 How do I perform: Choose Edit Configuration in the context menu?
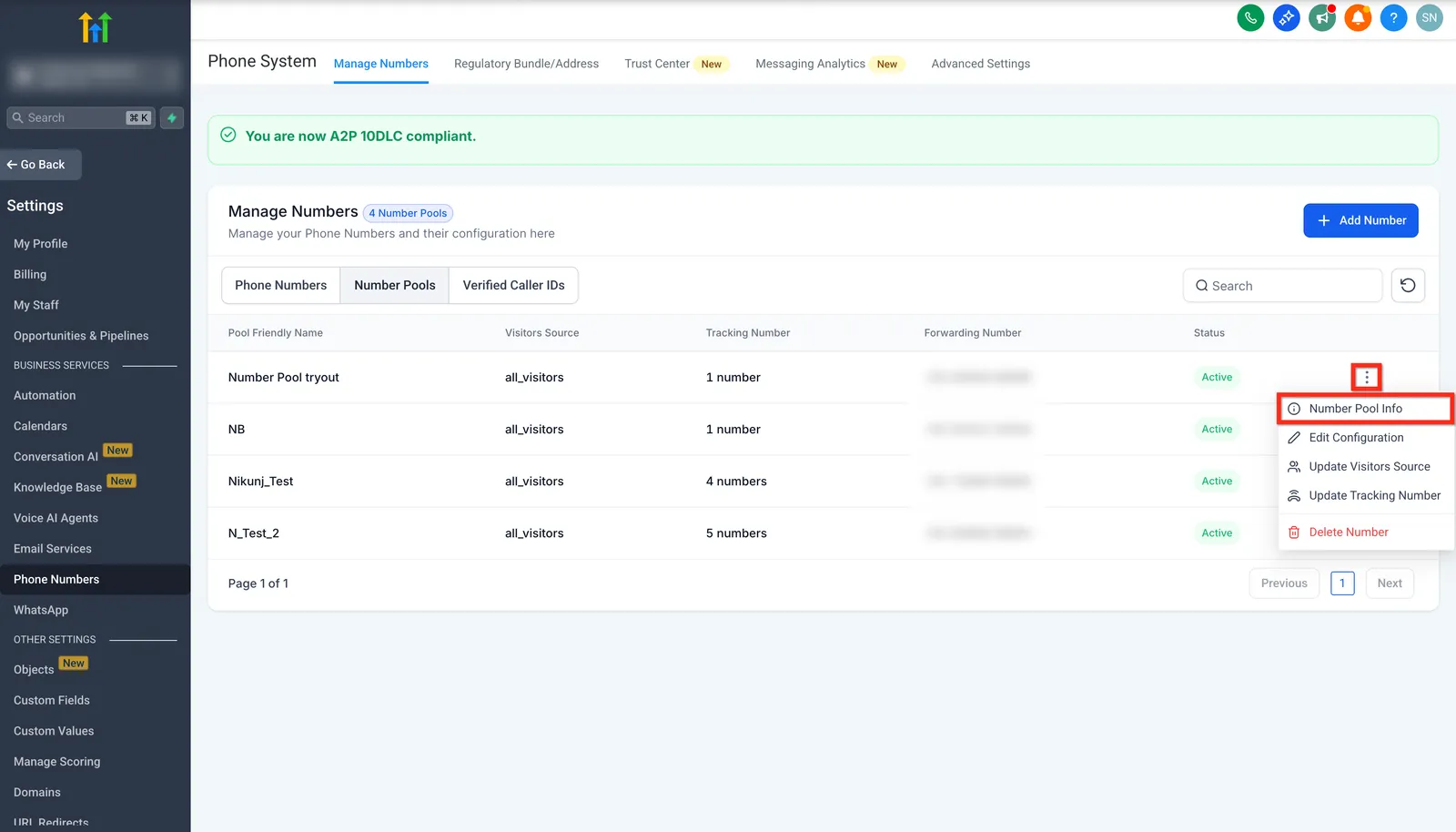click(x=1365, y=438)
